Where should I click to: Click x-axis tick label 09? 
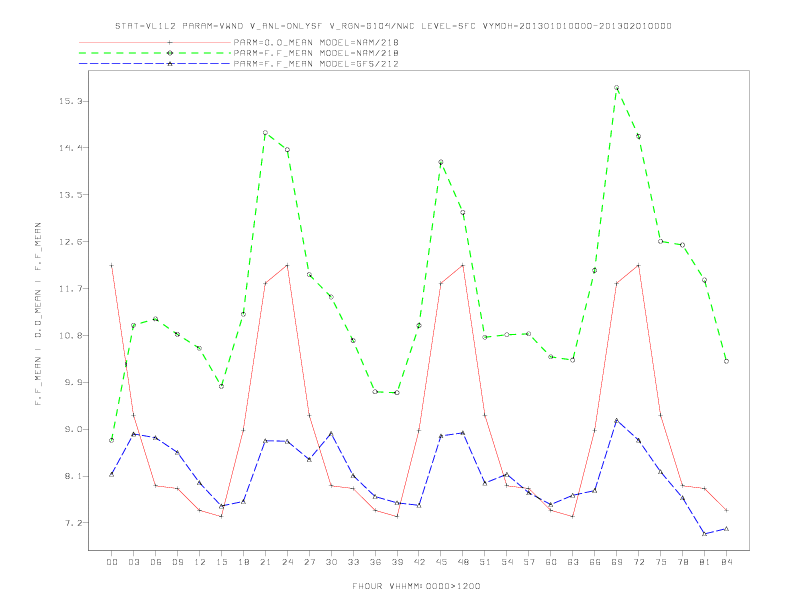[x=178, y=562]
